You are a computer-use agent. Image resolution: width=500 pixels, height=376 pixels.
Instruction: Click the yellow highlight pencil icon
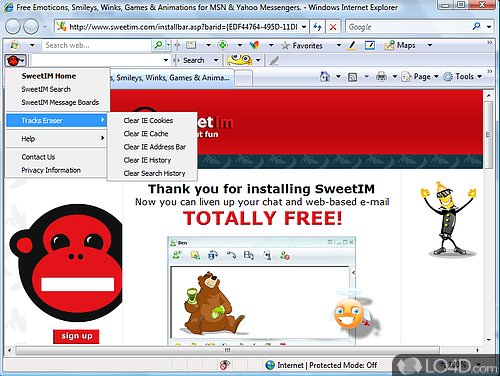(351, 45)
